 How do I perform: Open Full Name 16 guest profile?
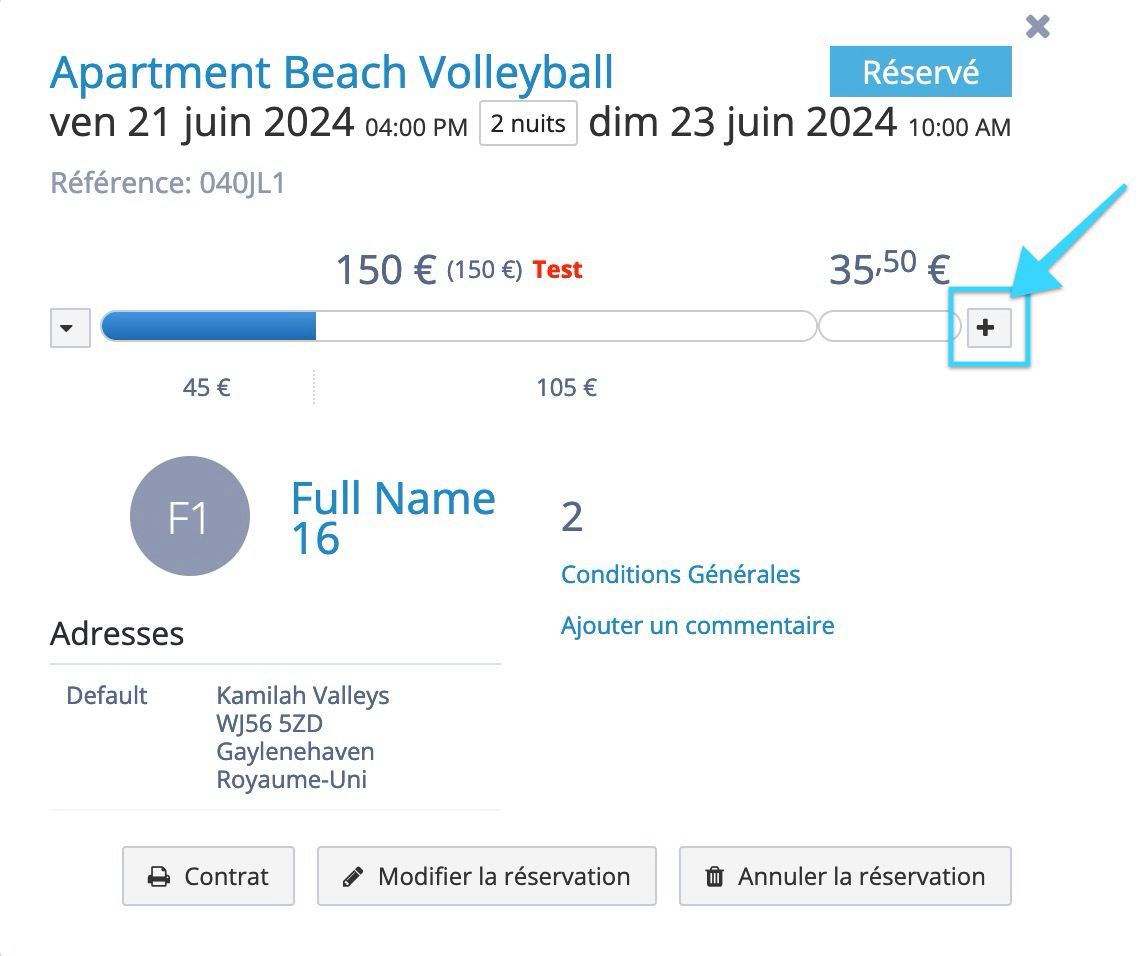393,517
